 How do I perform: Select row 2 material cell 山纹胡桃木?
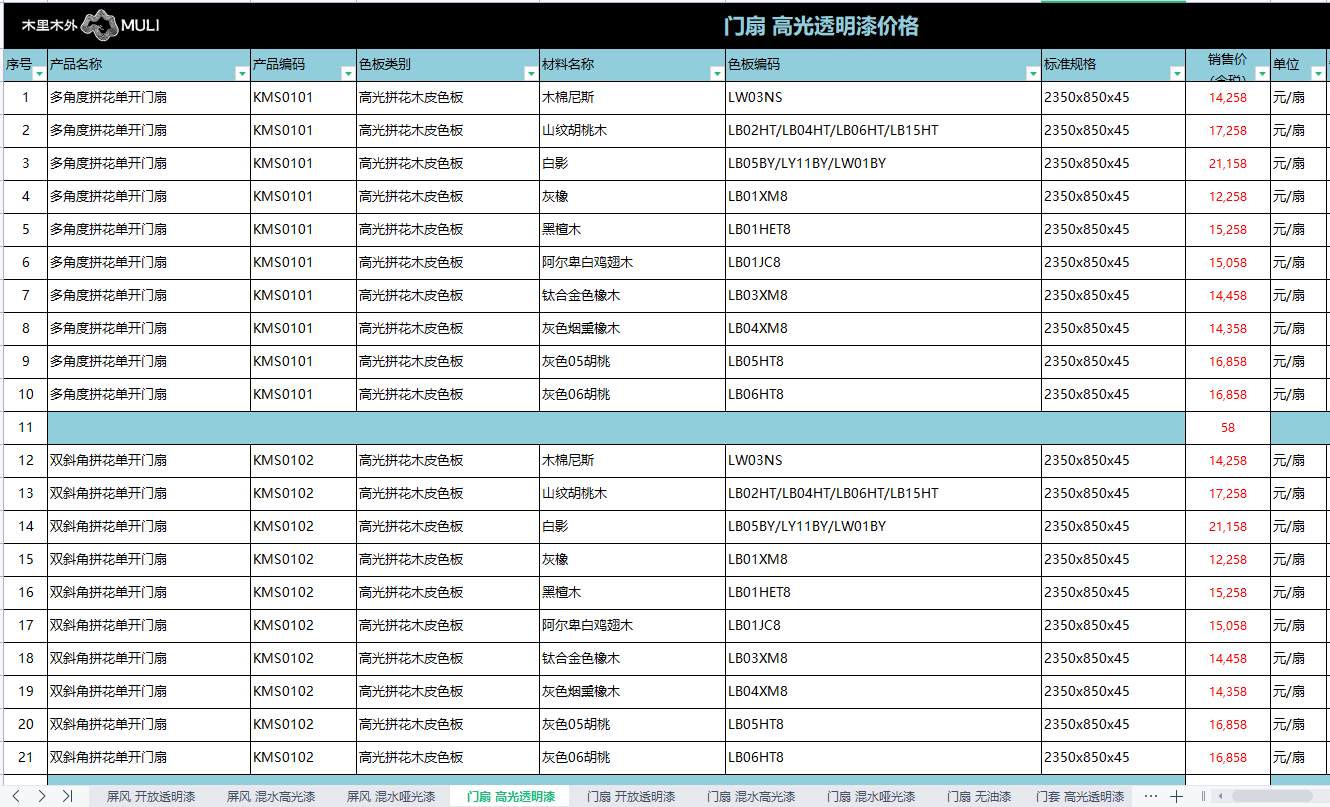[632, 131]
